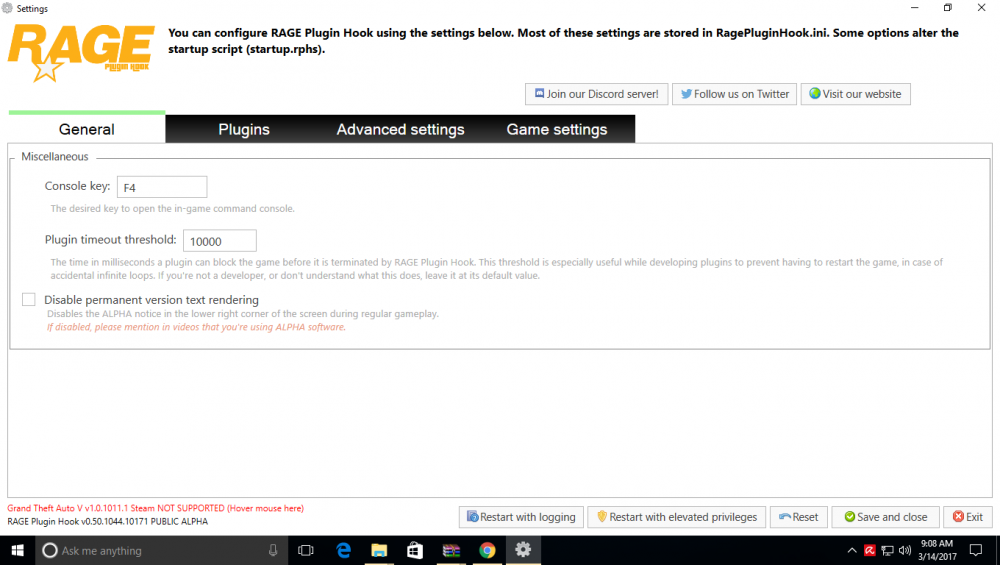Enable Disable permanent version text rendering checkbox

(x=29, y=300)
